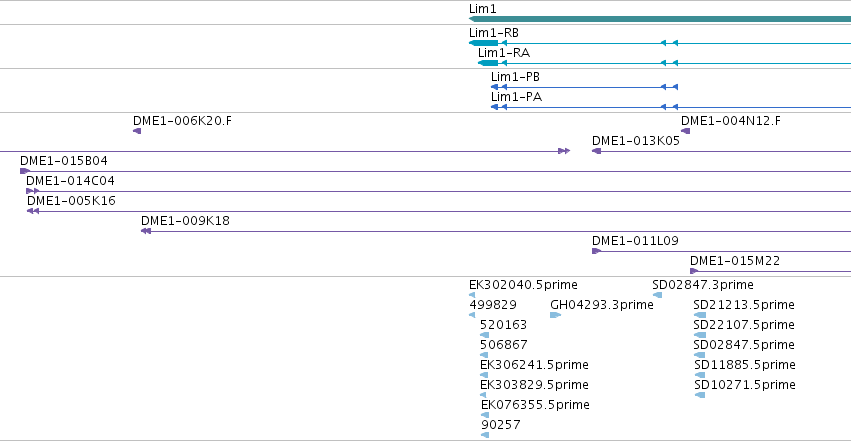Select the DME1-013K05 feature arrowhead
The image size is (851, 441).
click(x=596, y=151)
